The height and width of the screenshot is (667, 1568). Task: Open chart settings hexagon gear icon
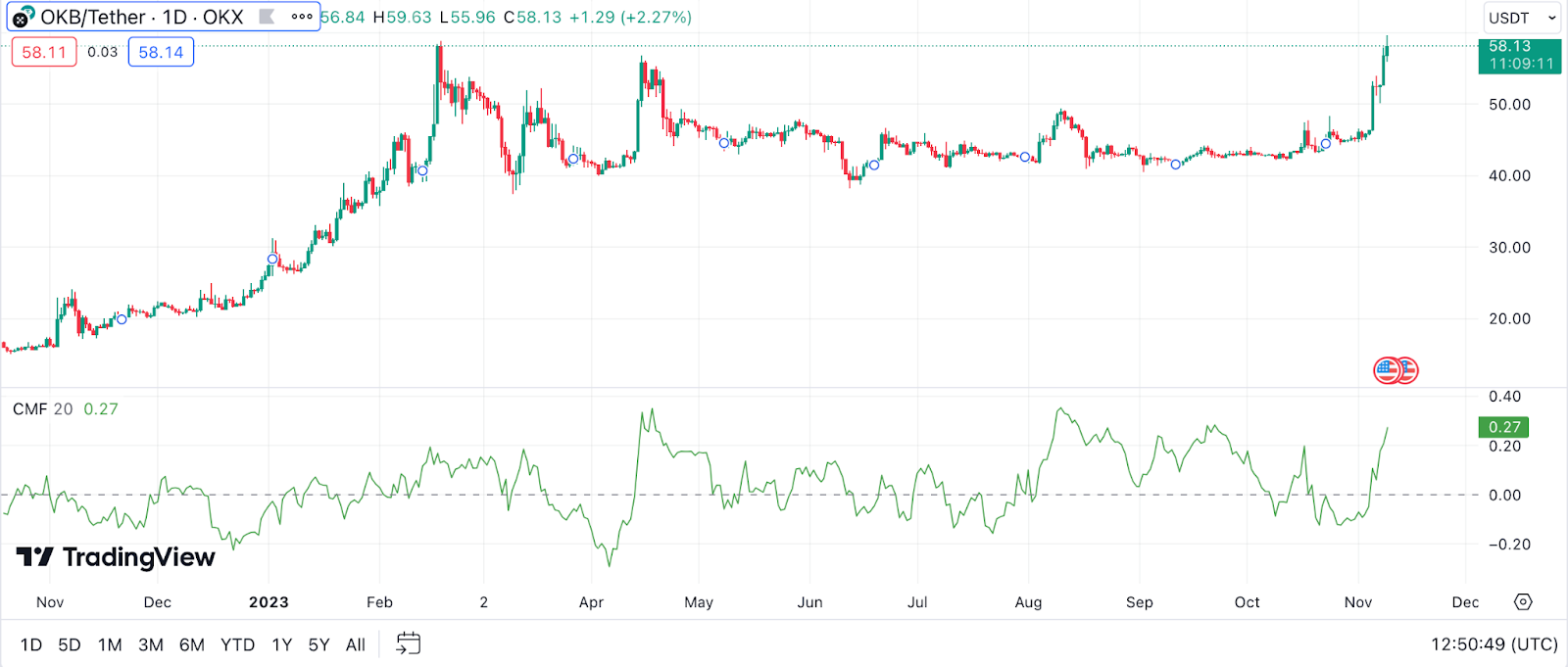click(x=1523, y=601)
